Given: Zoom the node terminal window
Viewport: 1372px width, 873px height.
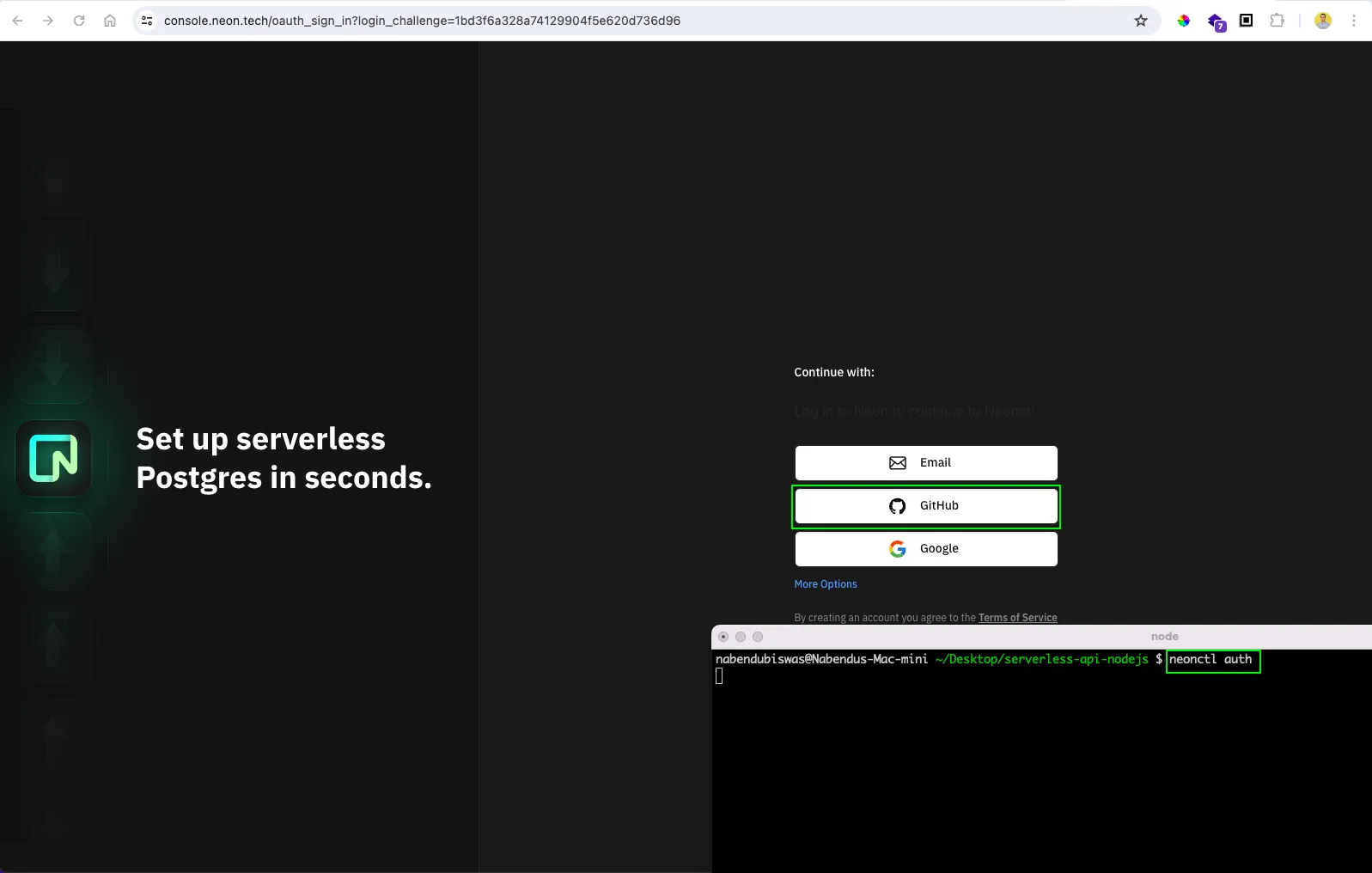Looking at the screenshot, I should click(x=758, y=637).
